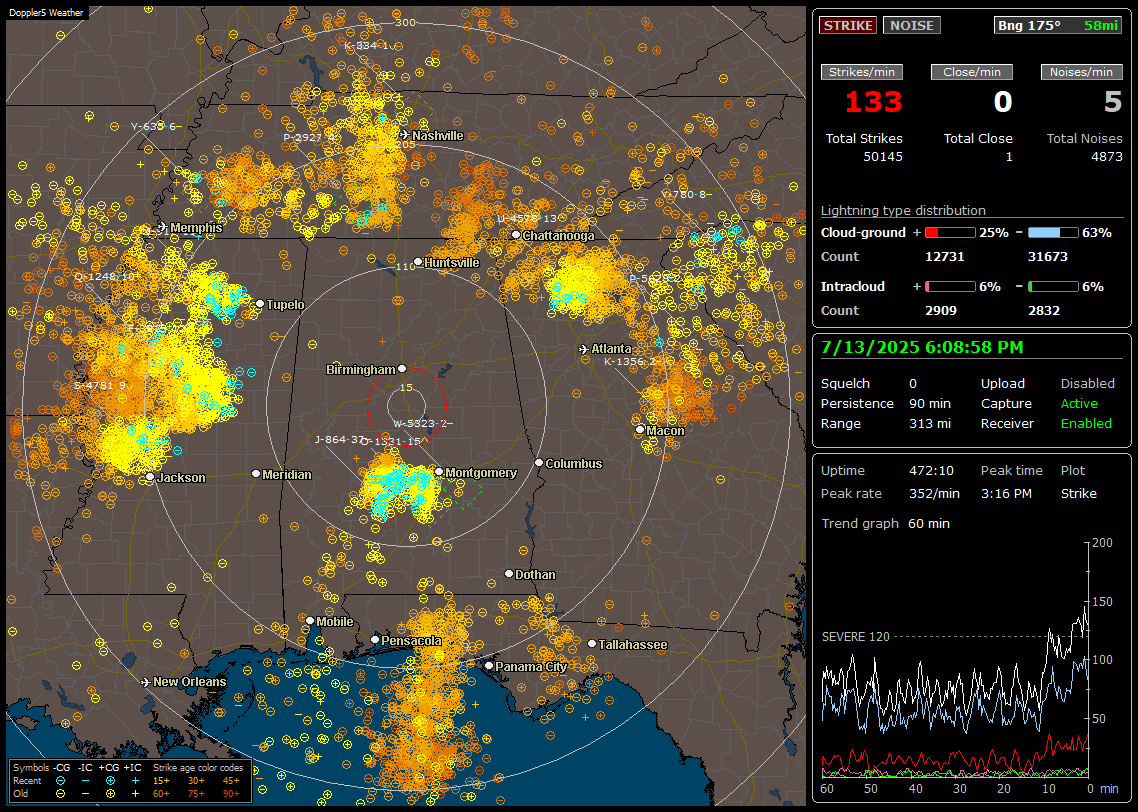This screenshot has height=812, width=1138.
Task: Click the Recent +IC plus symbol in legend
Action: coord(135,781)
